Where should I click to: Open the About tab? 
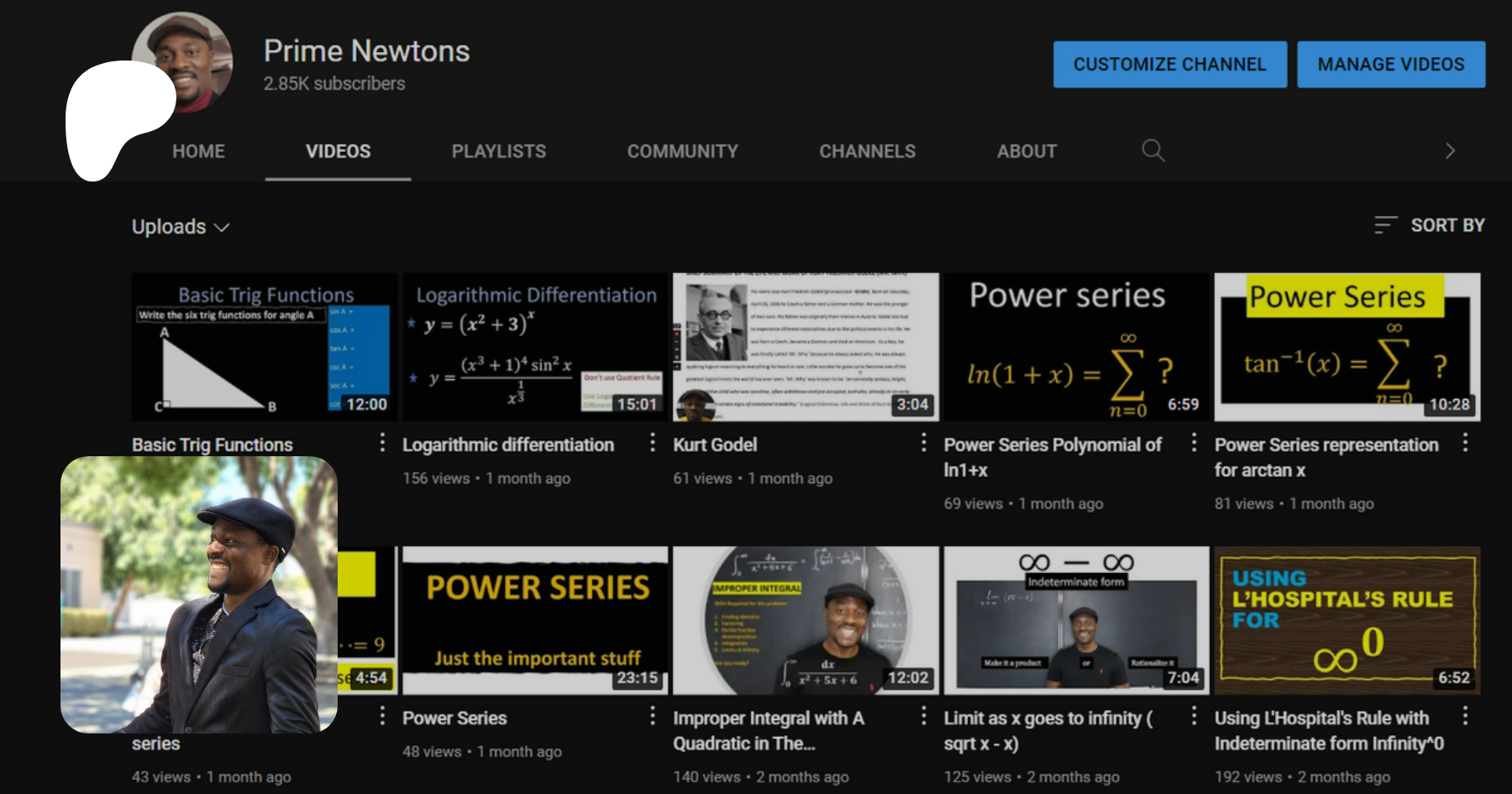pyautogui.click(x=1026, y=151)
